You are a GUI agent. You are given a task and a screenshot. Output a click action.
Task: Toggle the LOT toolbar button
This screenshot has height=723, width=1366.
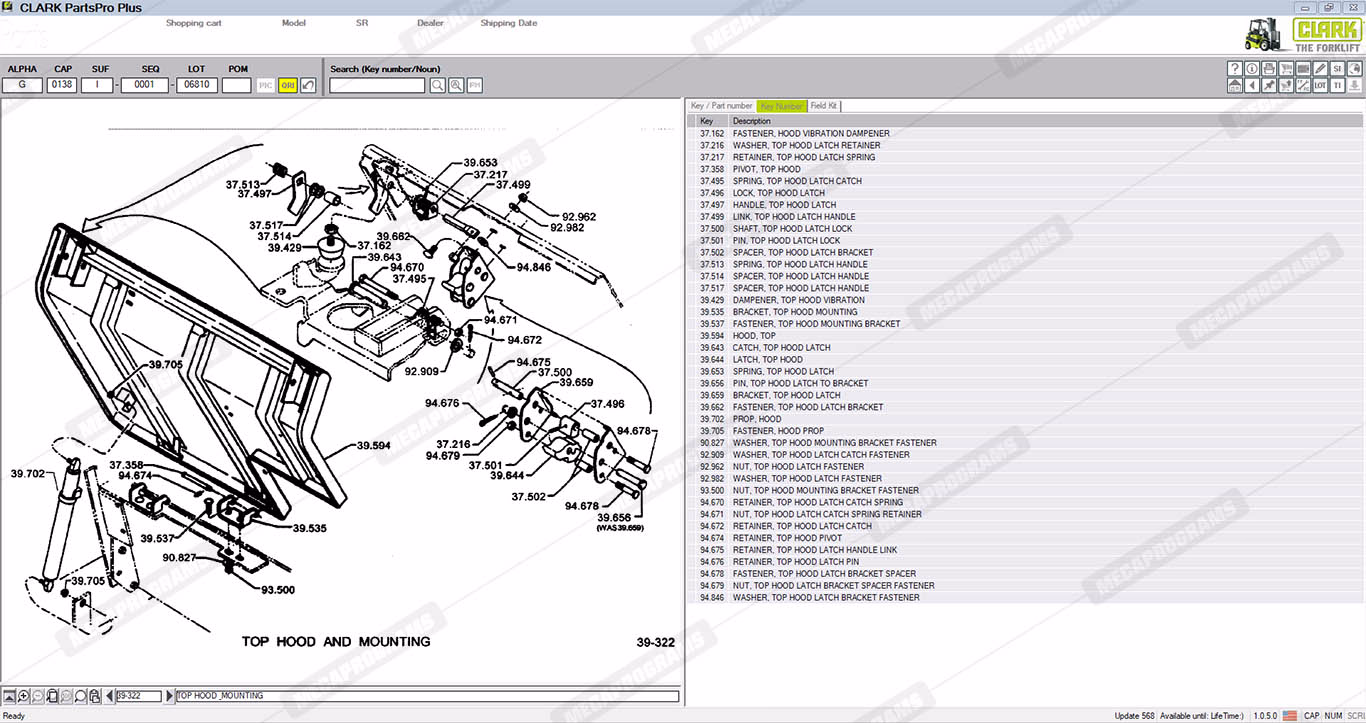pos(1320,86)
